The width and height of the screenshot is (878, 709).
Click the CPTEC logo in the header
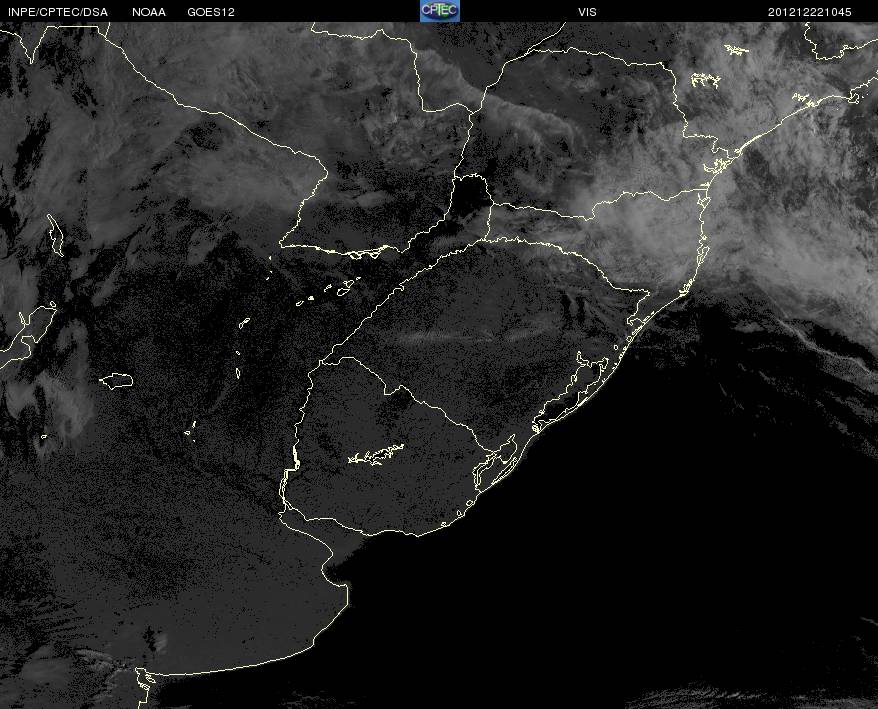click(x=440, y=11)
